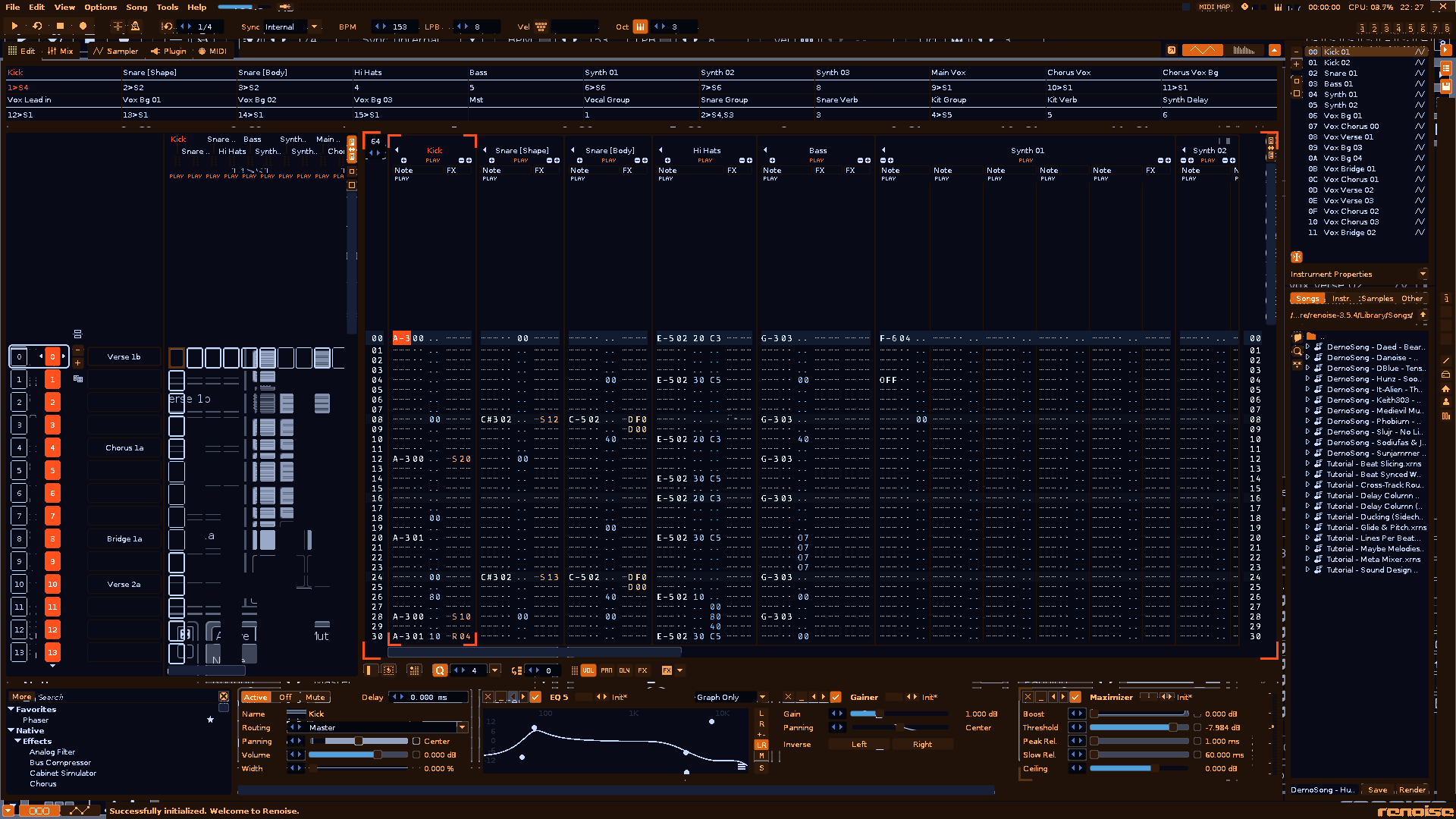Toggle pattern follow icon in transport

118,26
